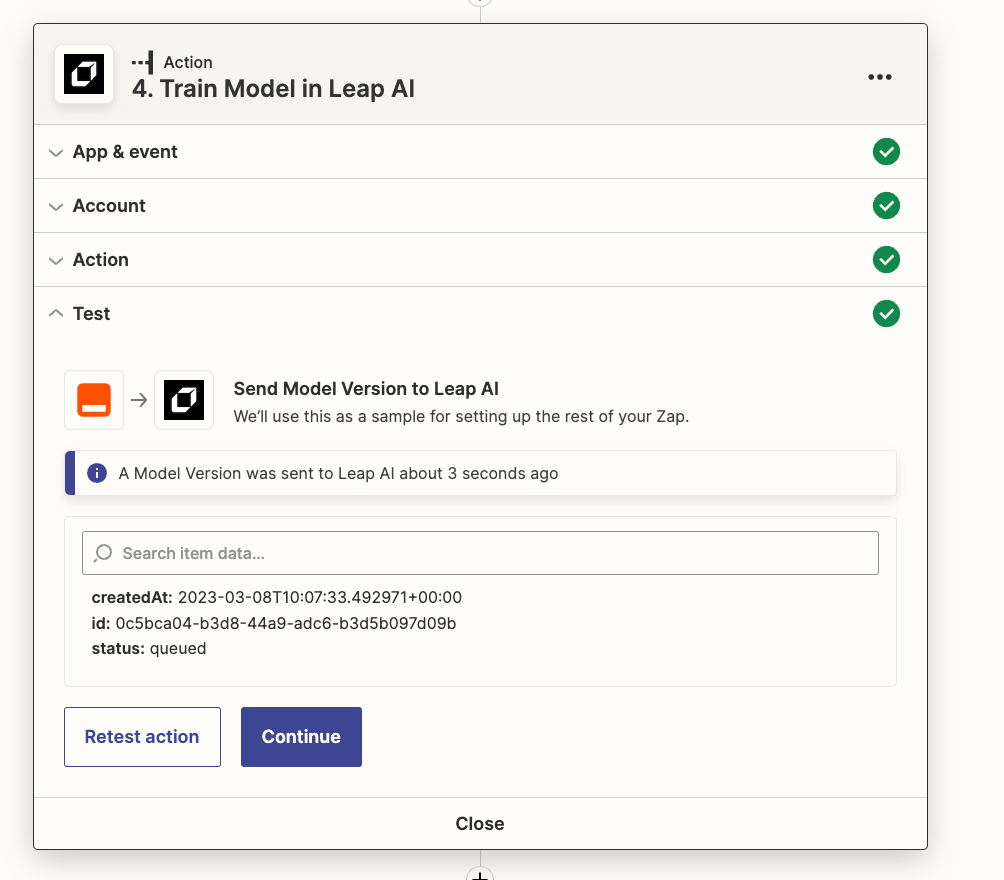The width and height of the screenshot is (1004, 880).
Task: Expand the Account section
Action: [55, 206]
